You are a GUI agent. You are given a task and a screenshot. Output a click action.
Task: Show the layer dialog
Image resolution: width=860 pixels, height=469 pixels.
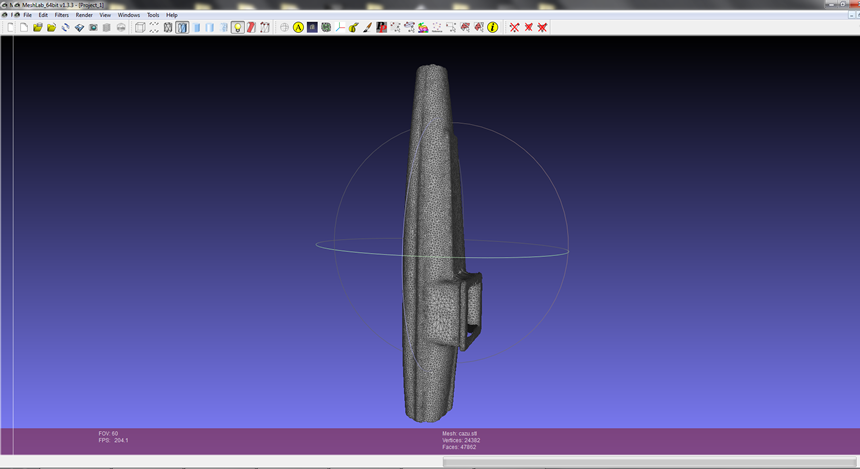point(107,27)
